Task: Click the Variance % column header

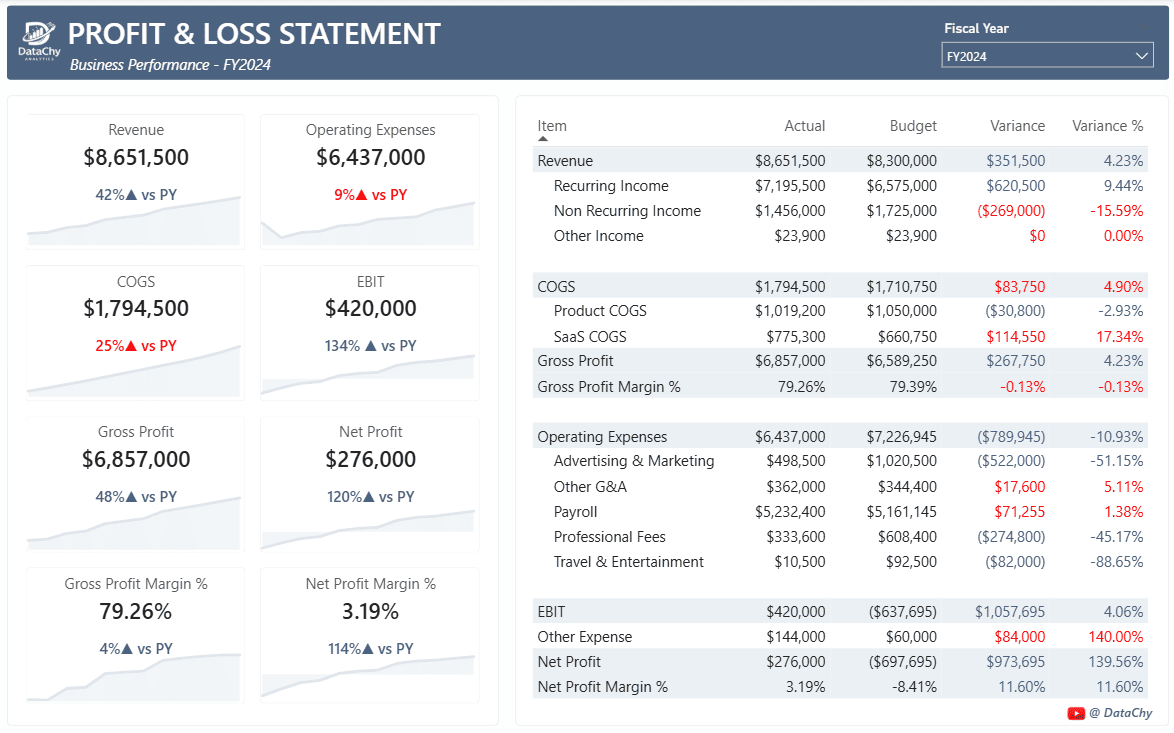Action: tap(1107, 126)
